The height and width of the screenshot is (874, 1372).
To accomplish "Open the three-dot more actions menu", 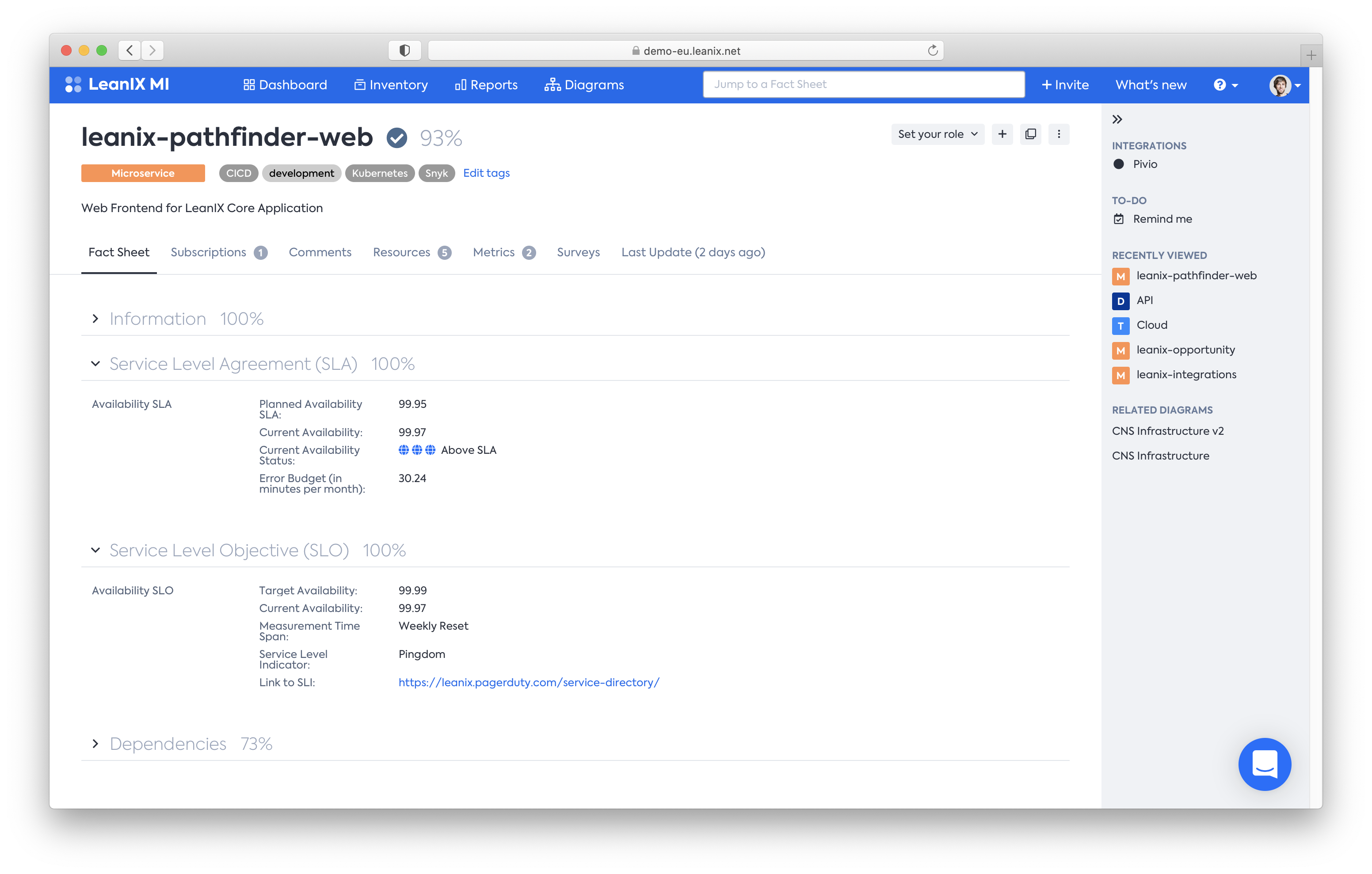I will 1059,134.
